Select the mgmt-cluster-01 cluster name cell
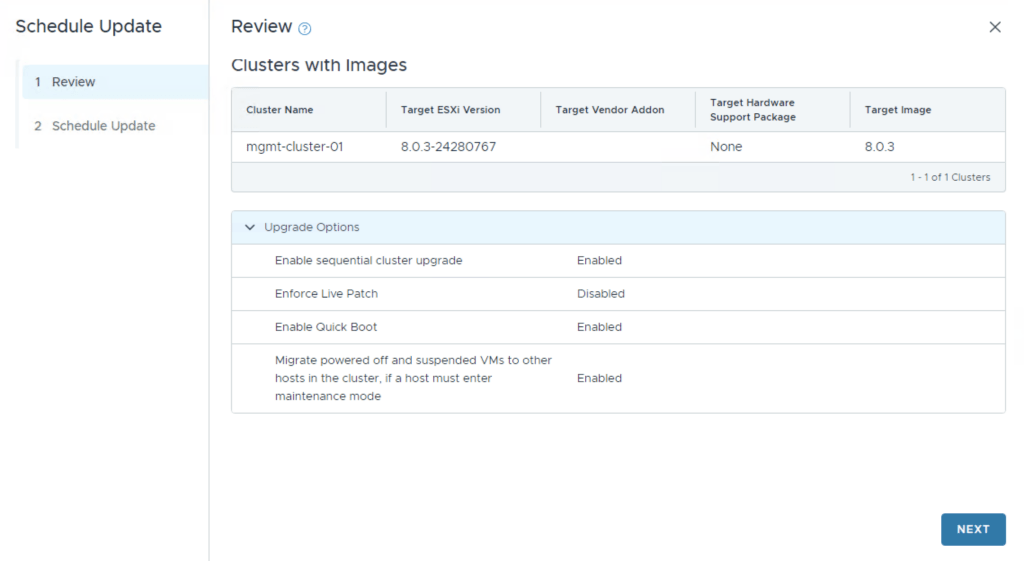 pyautogui.click(x=295, y=147)
